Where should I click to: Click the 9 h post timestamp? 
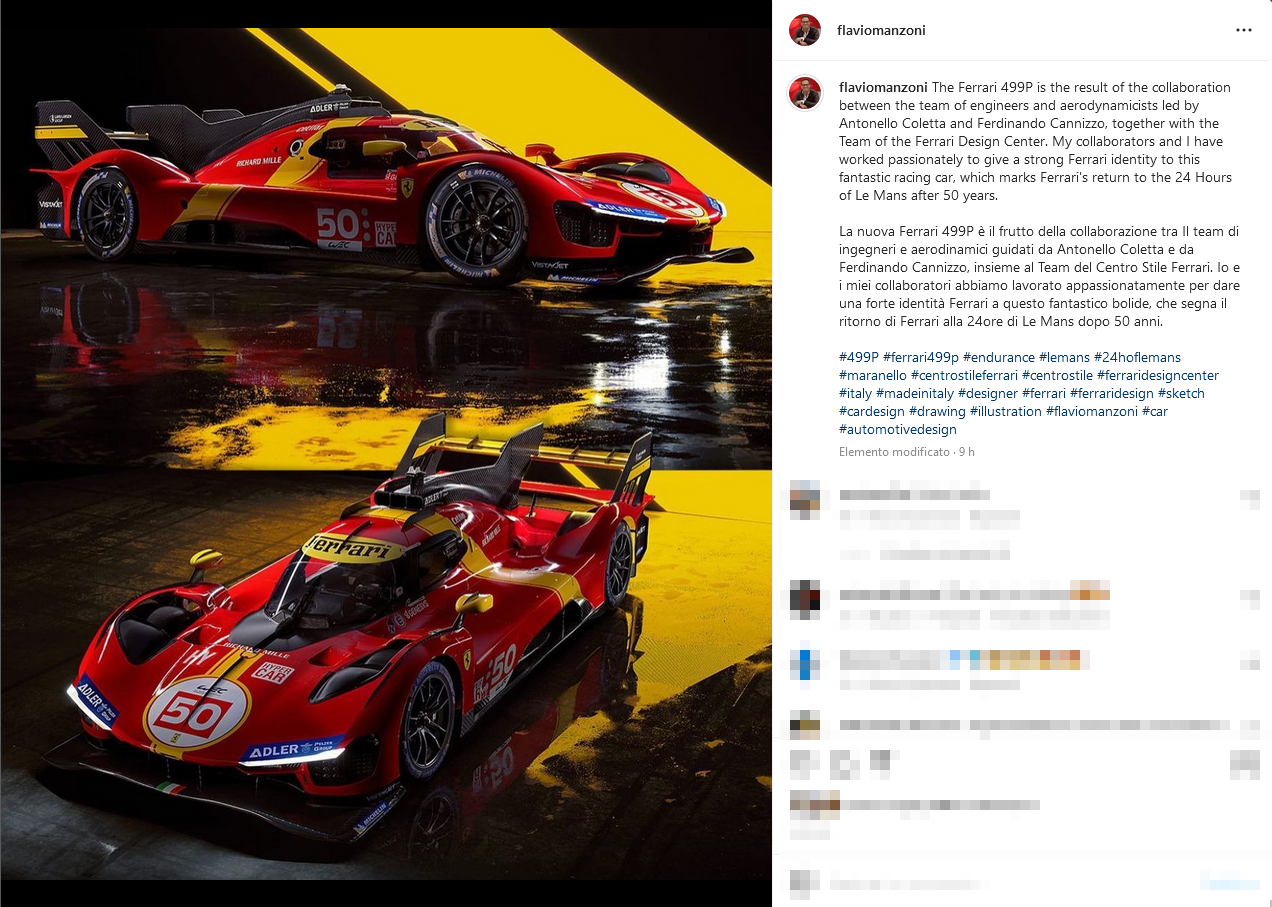[x=966, y=452]
